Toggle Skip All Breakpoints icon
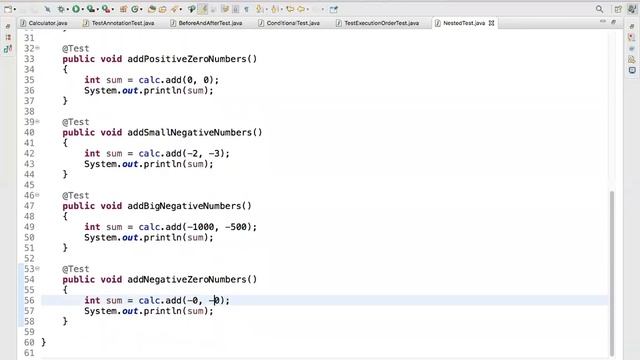 (47, 9)
